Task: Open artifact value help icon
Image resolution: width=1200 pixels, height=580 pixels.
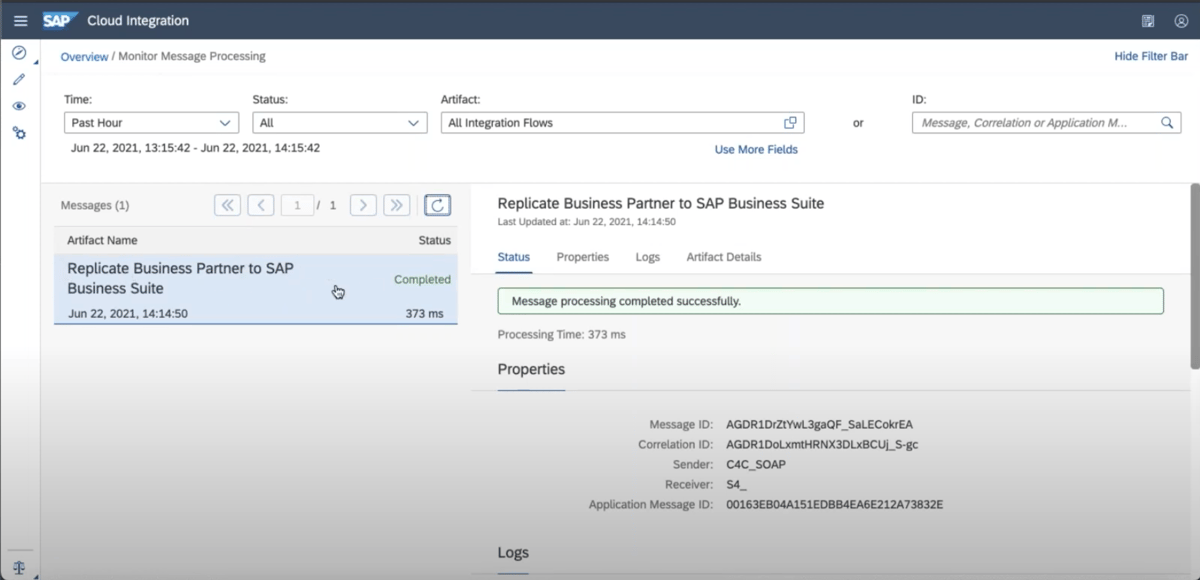Action: (790, 123)
